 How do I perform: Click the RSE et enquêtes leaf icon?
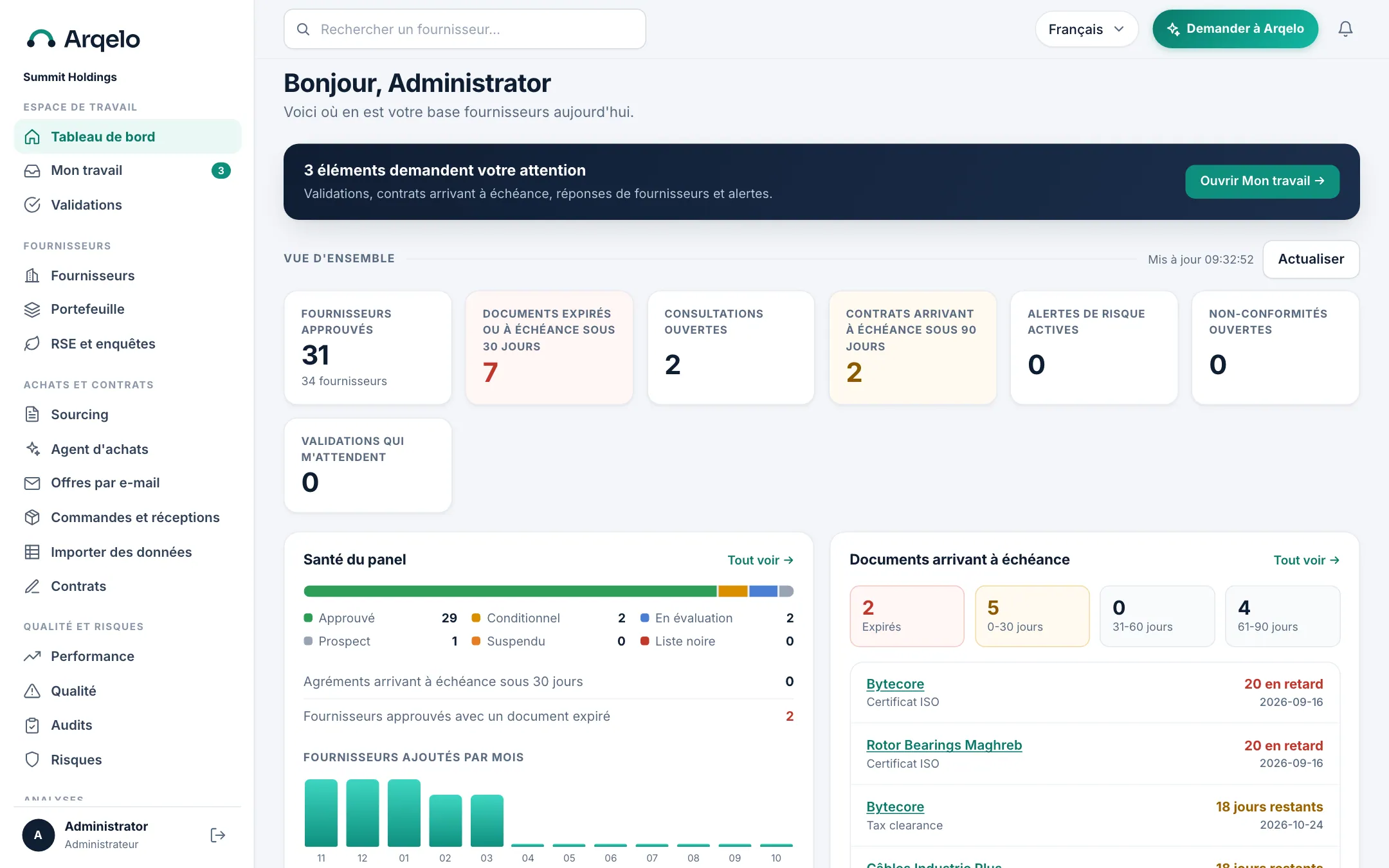(x=32, y=344)
